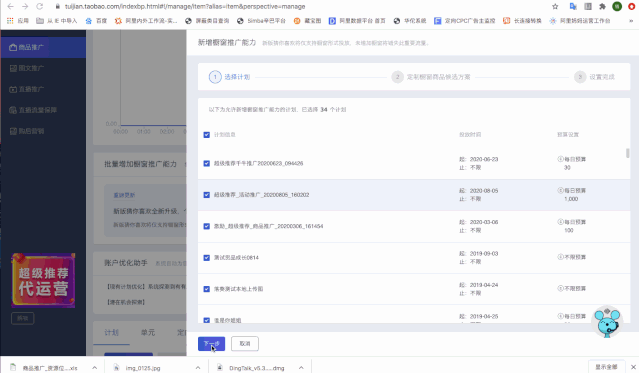
Task: Open the img_0125.jpg downloaded file
Action: [143, 368]
